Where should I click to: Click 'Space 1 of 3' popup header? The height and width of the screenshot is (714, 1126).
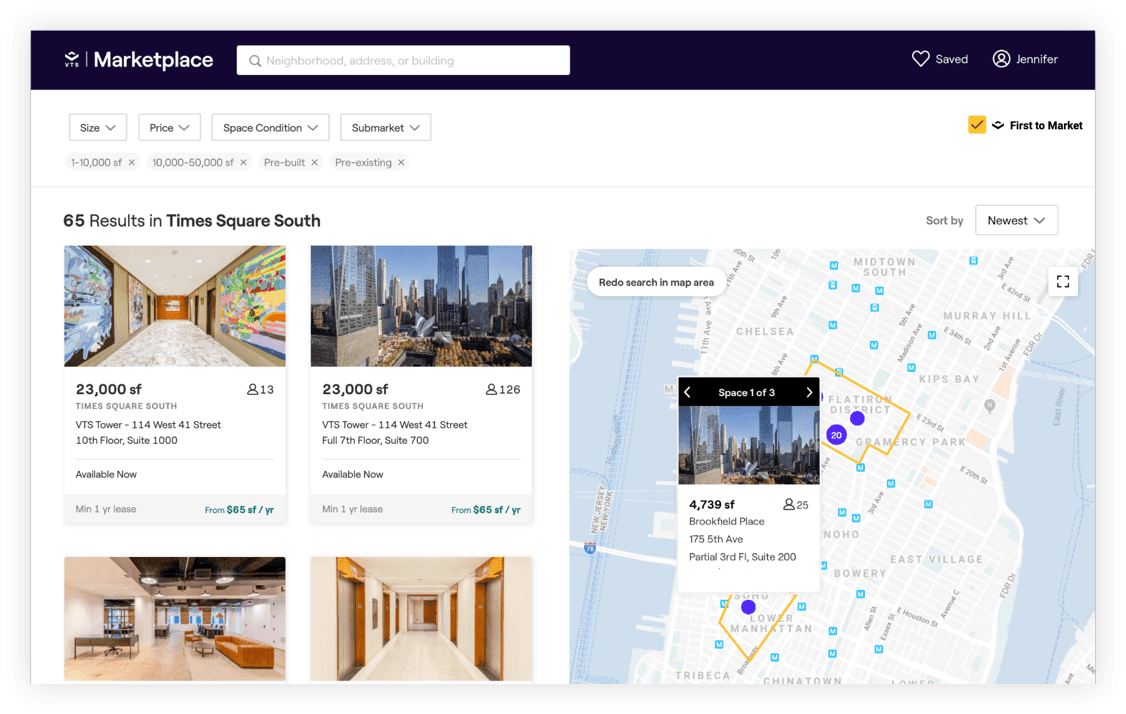point(747,392)
